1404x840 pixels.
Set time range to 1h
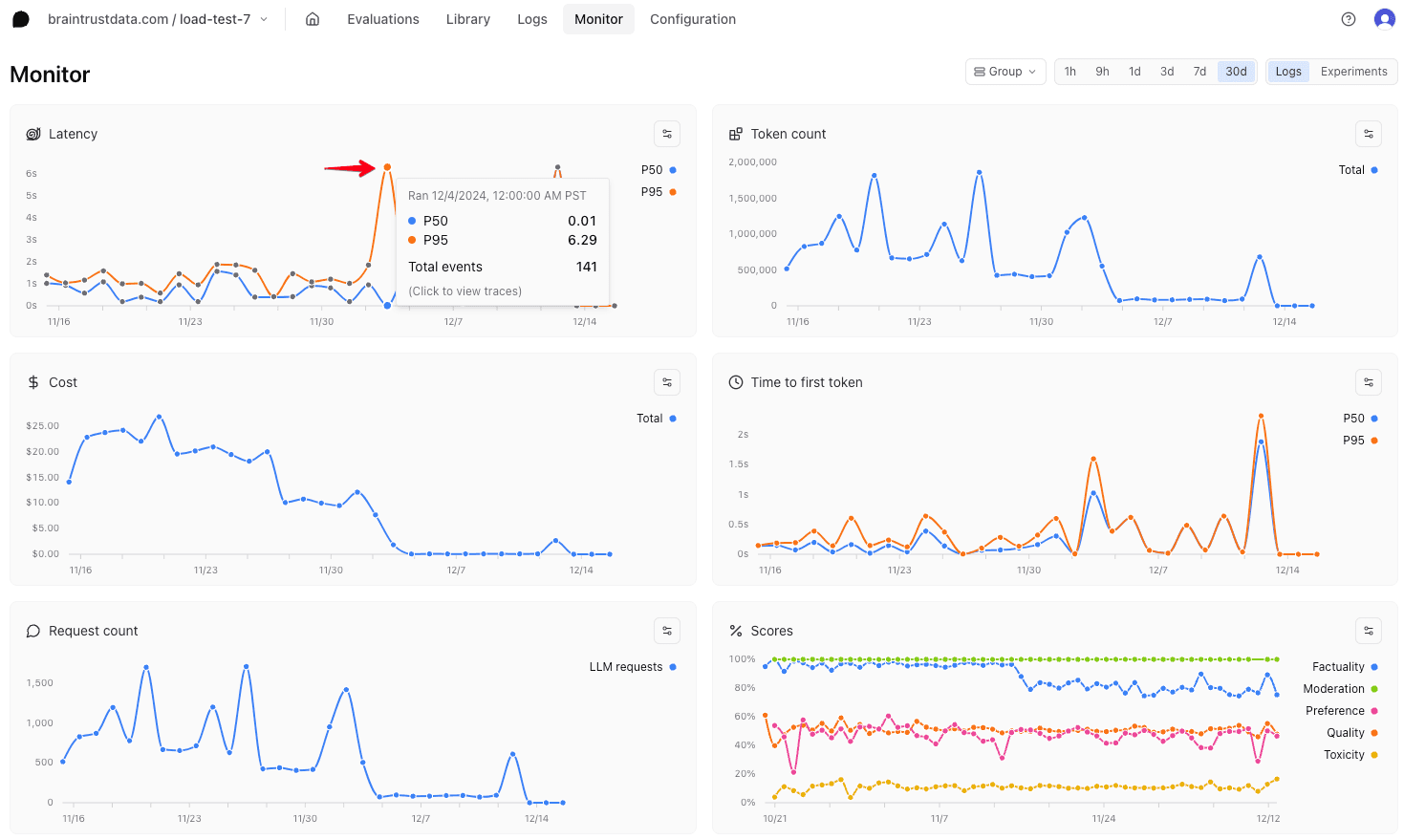coord(1070,72)
